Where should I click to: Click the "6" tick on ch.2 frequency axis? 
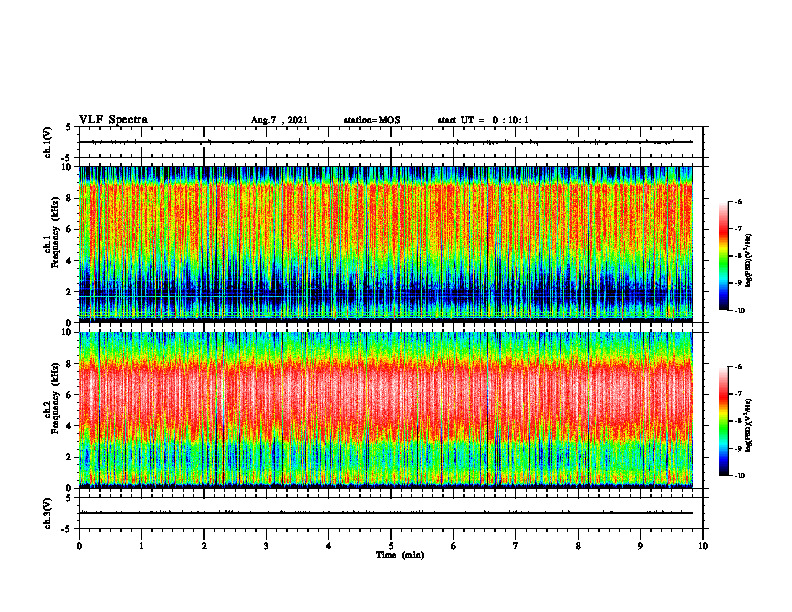click(x=70, y=395)
